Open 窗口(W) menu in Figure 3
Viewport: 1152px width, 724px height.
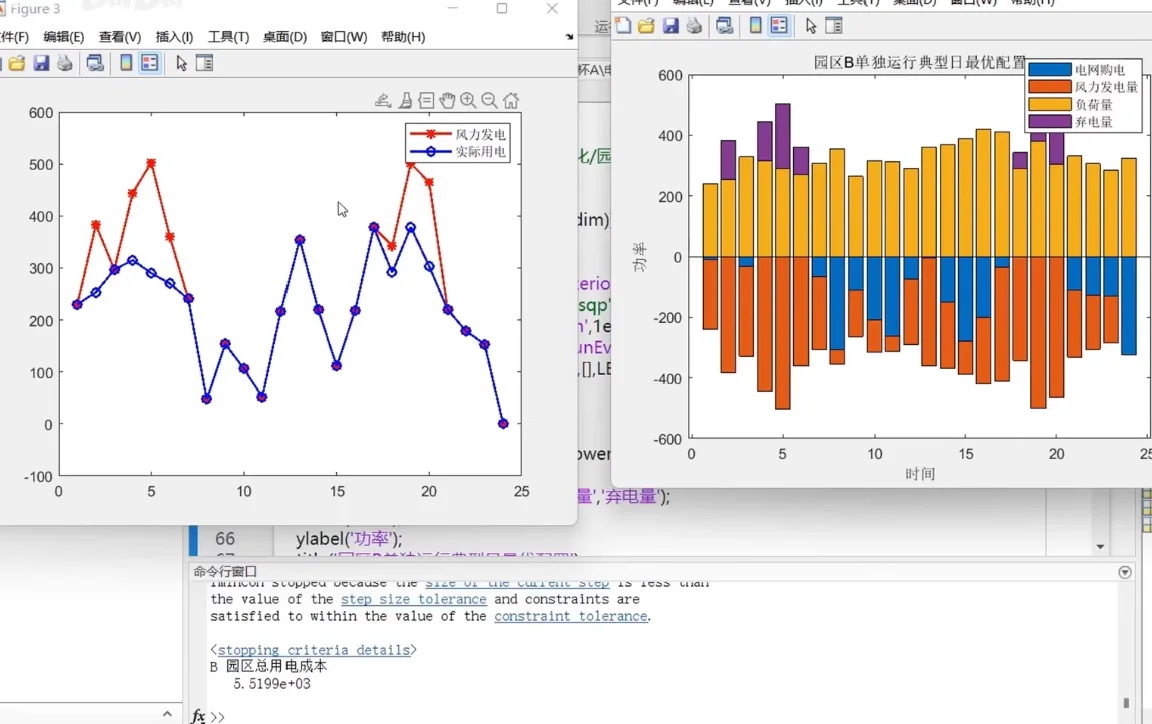point(344,37)
